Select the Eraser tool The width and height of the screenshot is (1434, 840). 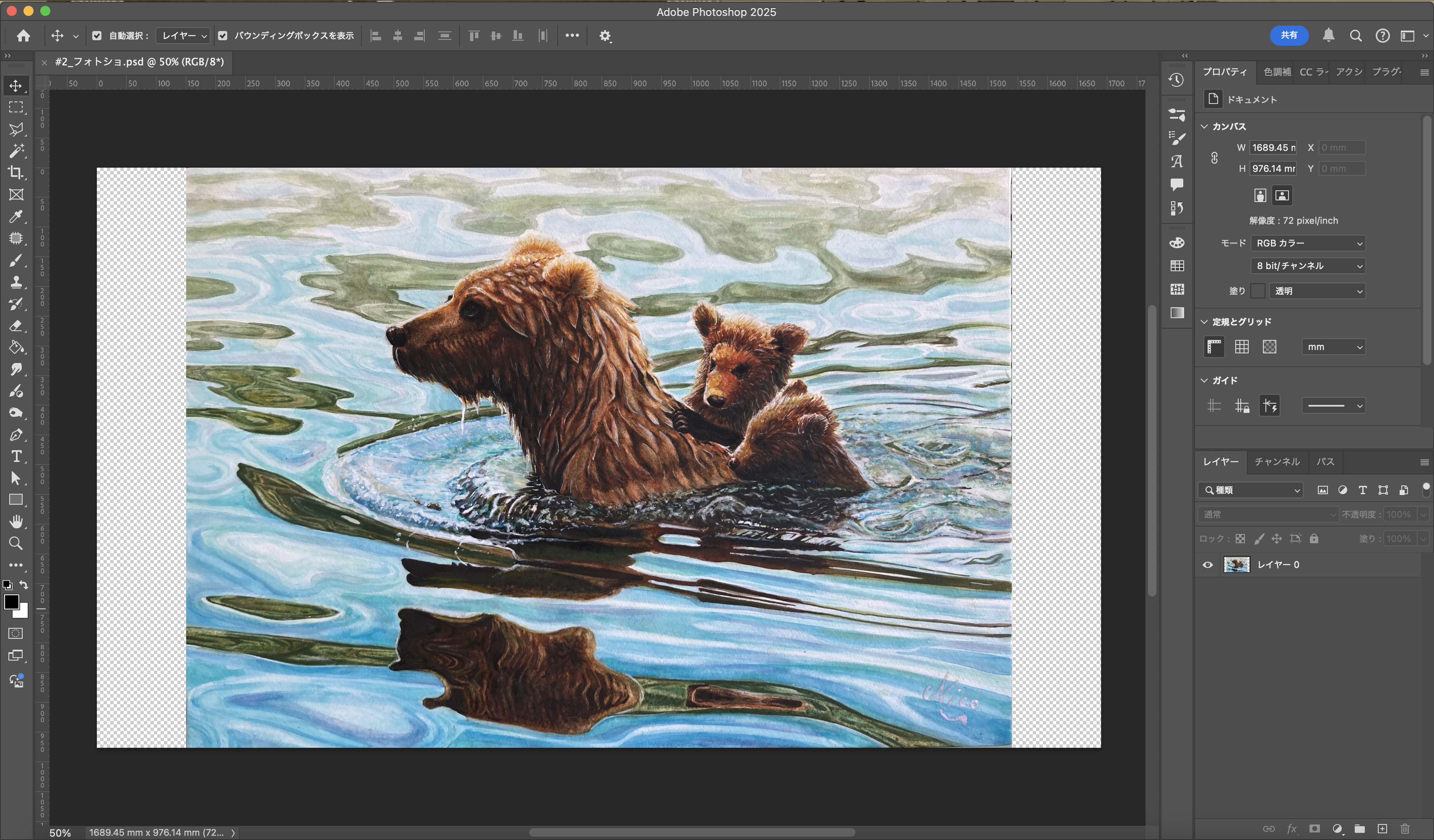(16, 326)
